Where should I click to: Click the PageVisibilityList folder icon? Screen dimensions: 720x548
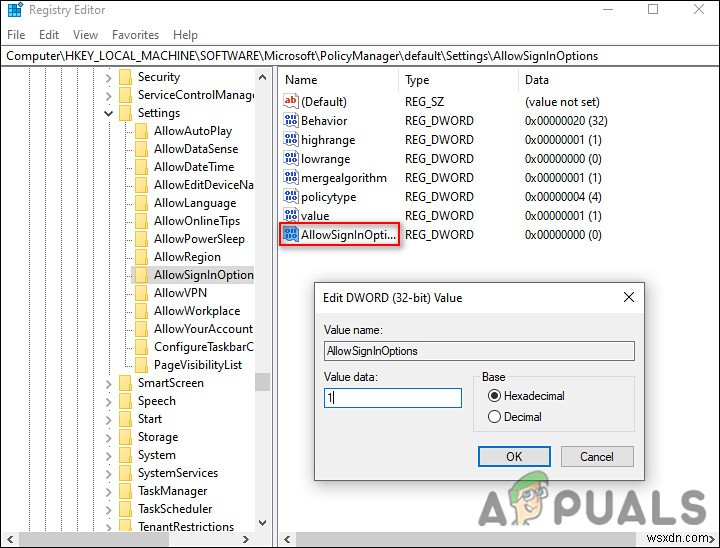pyautogui.click(x=141, y=365)
